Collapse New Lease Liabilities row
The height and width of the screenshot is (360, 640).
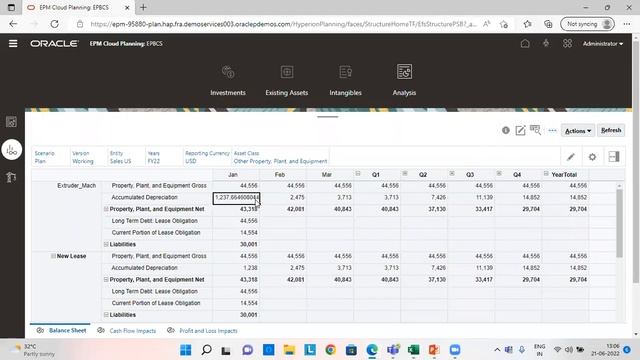106,315
